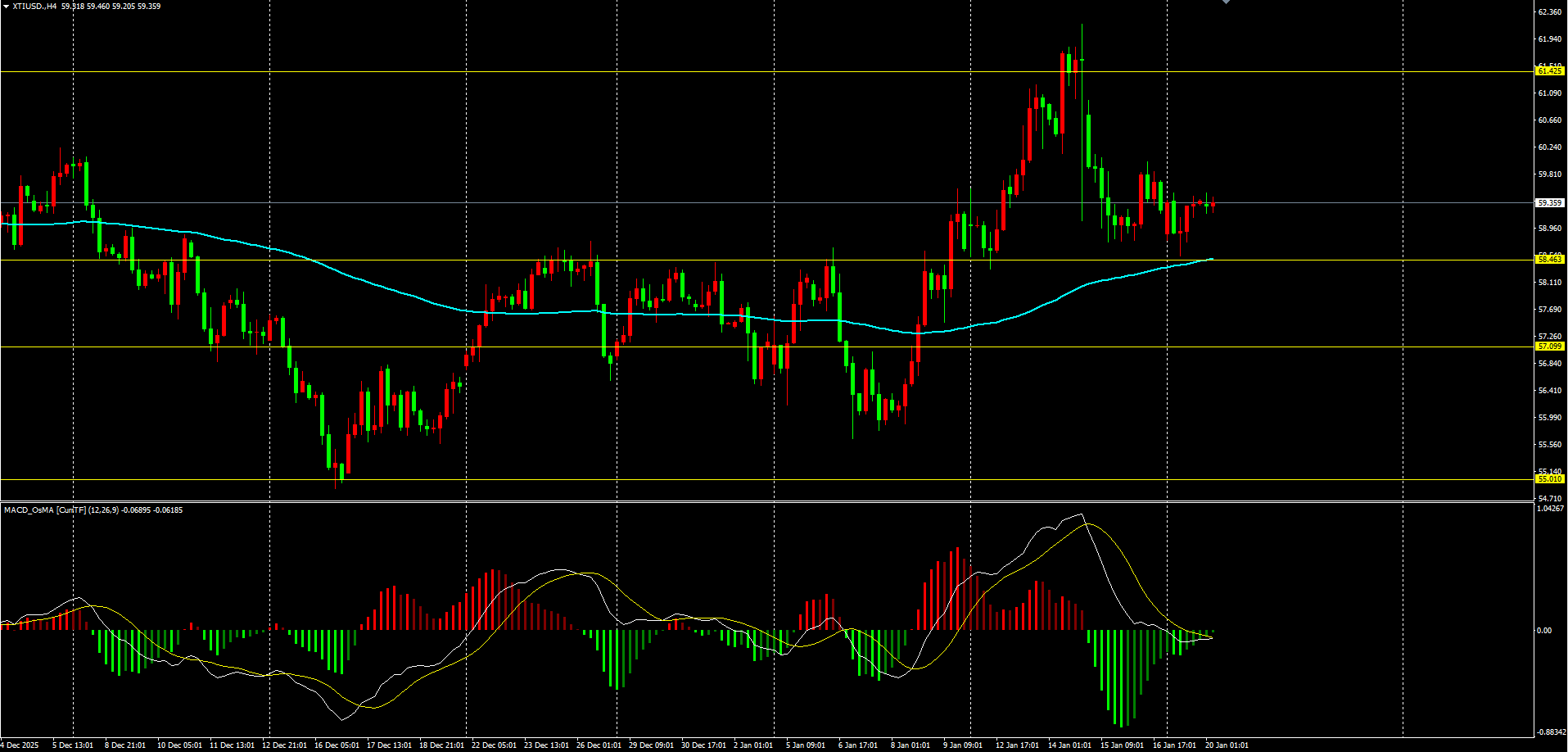Click the MACD_OsMA indicator label
Image resolution: width=1568 pixels, height=752 pixels.
click(29, 510)
